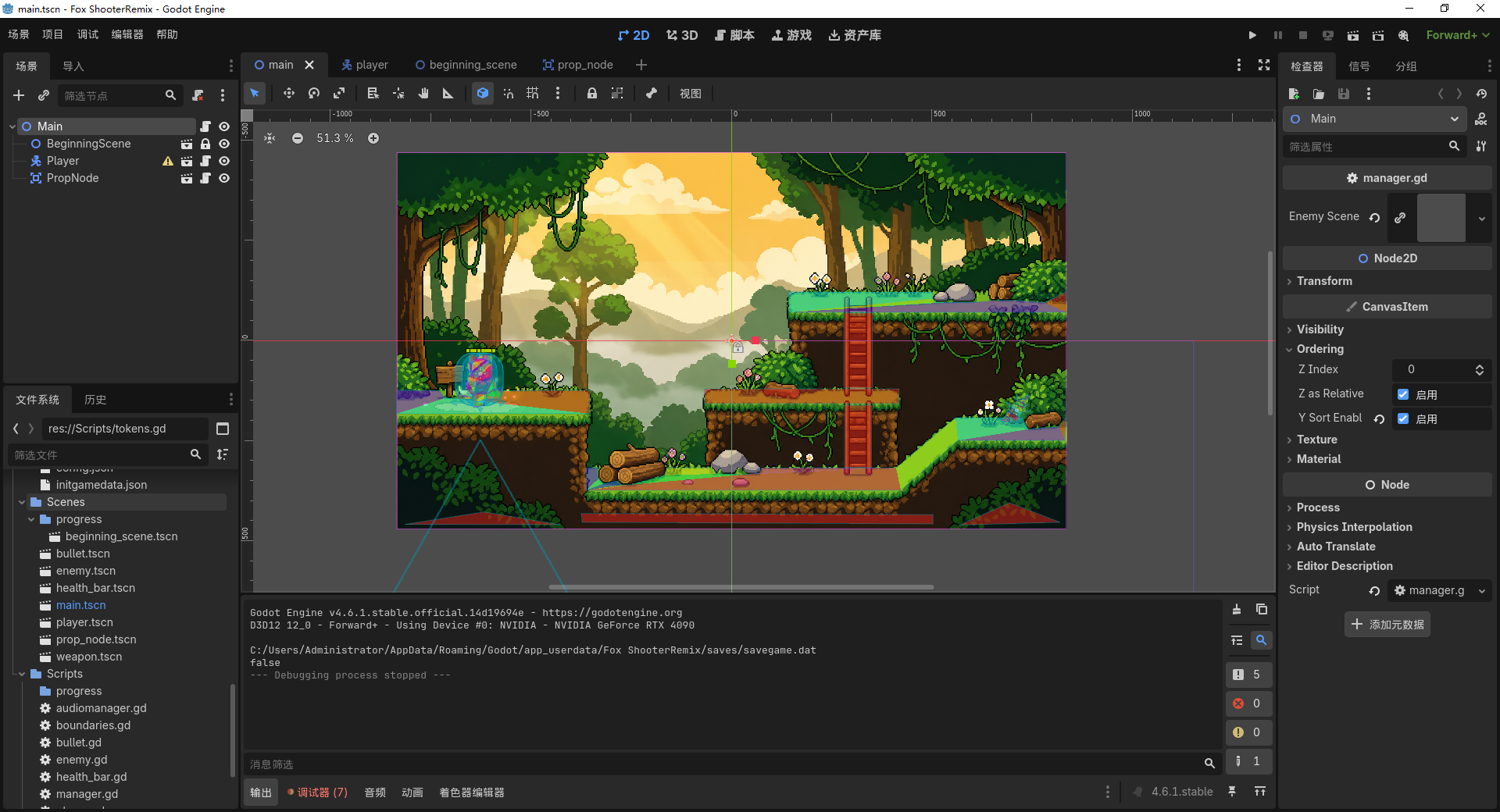
Task: Open the manager.gd Script property dropdown
Action: pyautogui.click(x=1481, y=591)
